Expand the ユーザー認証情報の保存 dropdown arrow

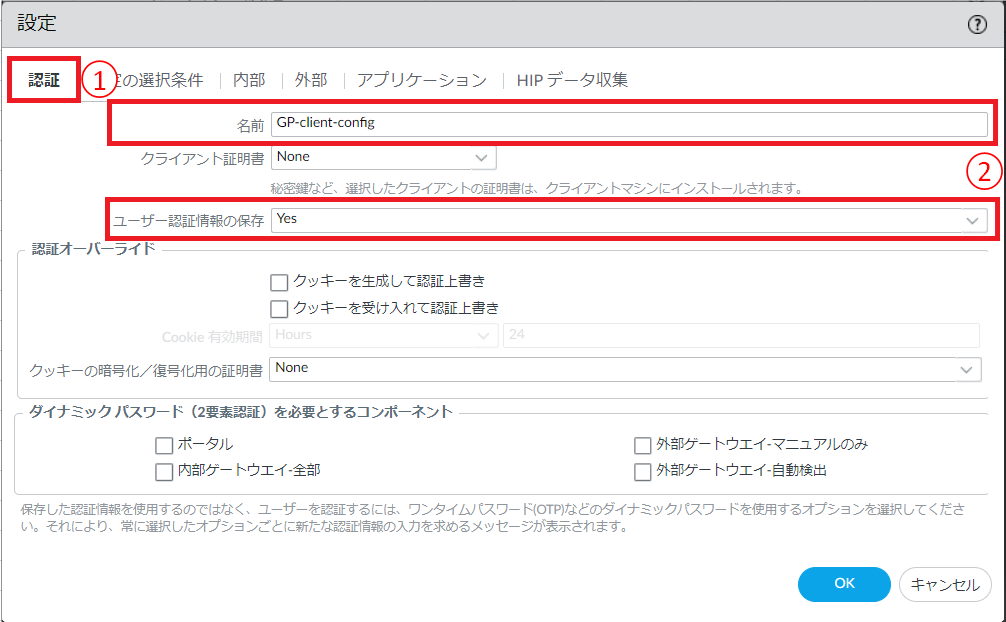click(973, 220)
